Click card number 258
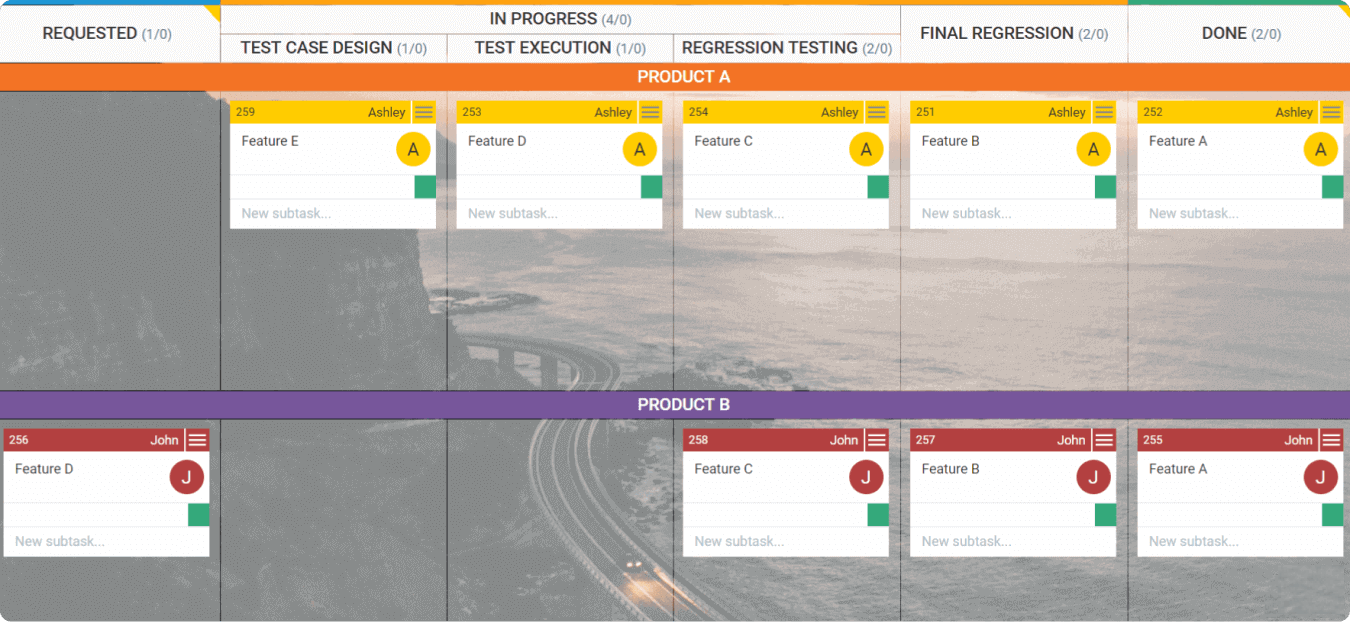The height and width of the screenshot is (624, 1350). click(700, 439)
